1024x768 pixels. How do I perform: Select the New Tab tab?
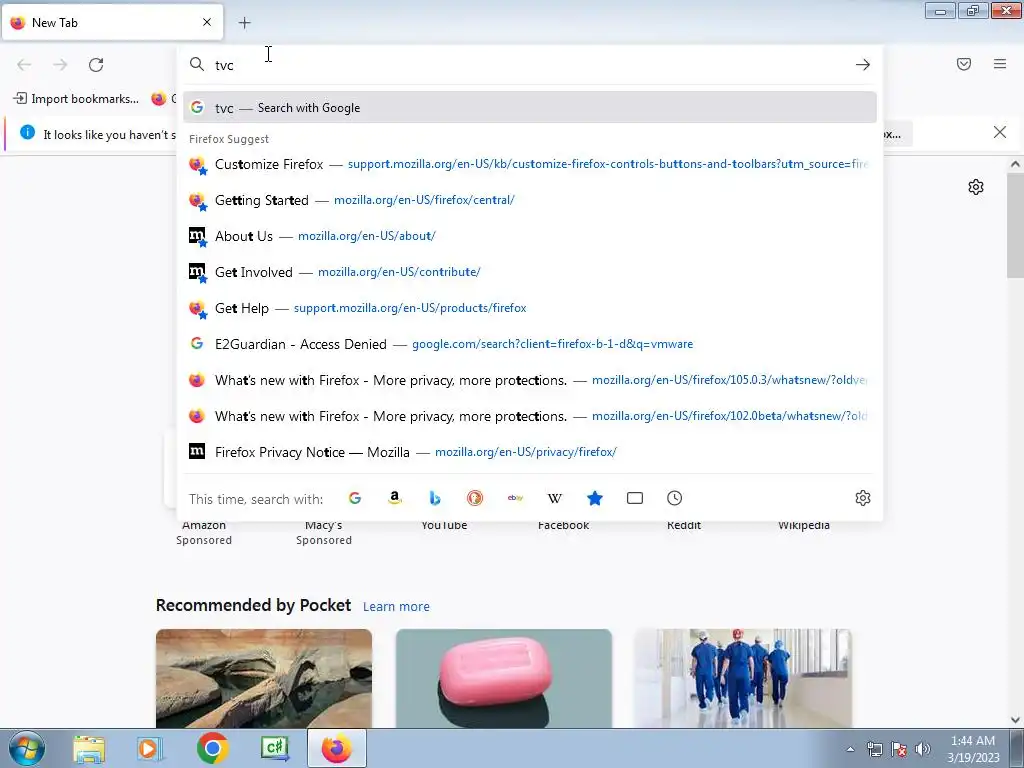point(112,23)
